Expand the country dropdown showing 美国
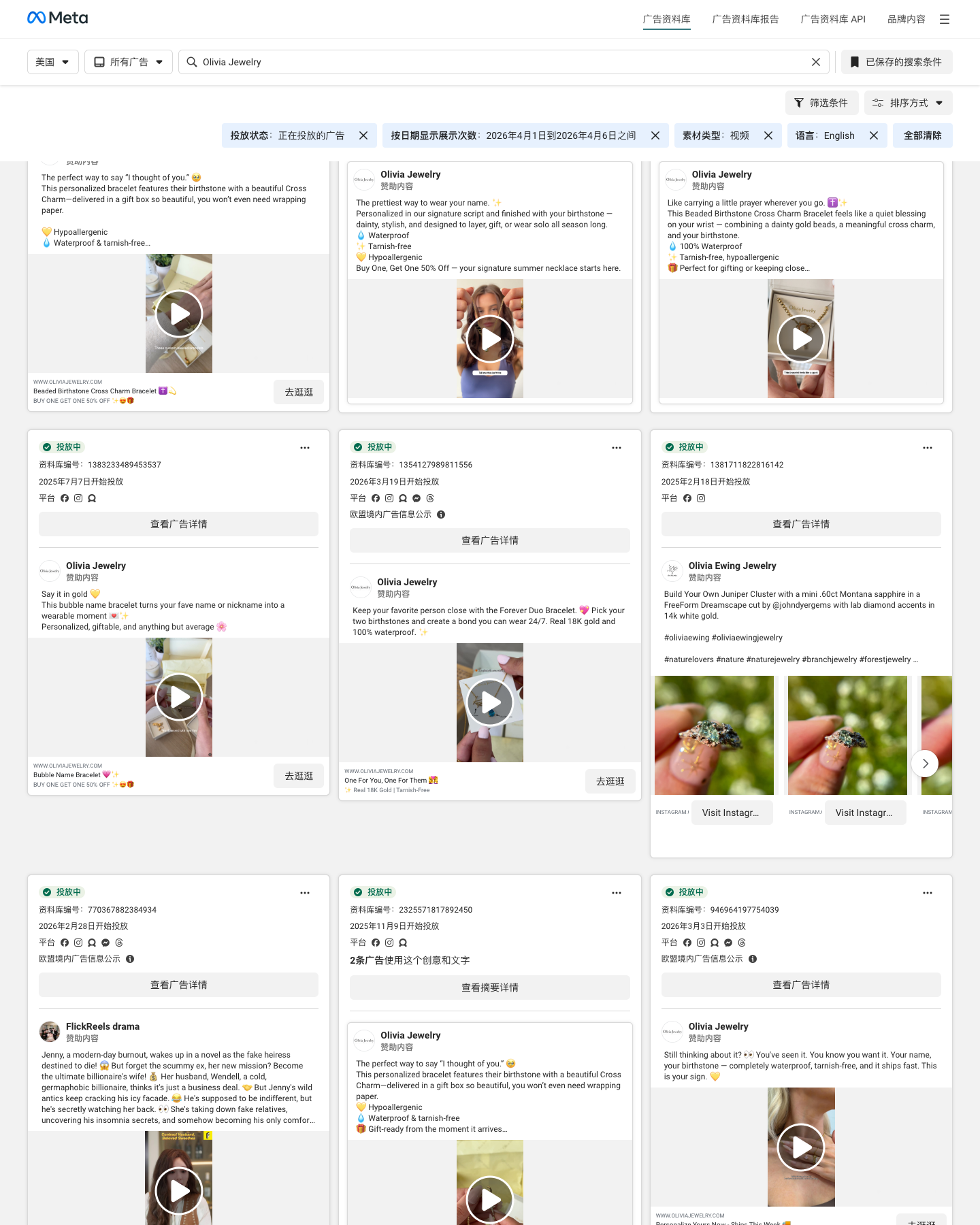 (x=53, y=62)
